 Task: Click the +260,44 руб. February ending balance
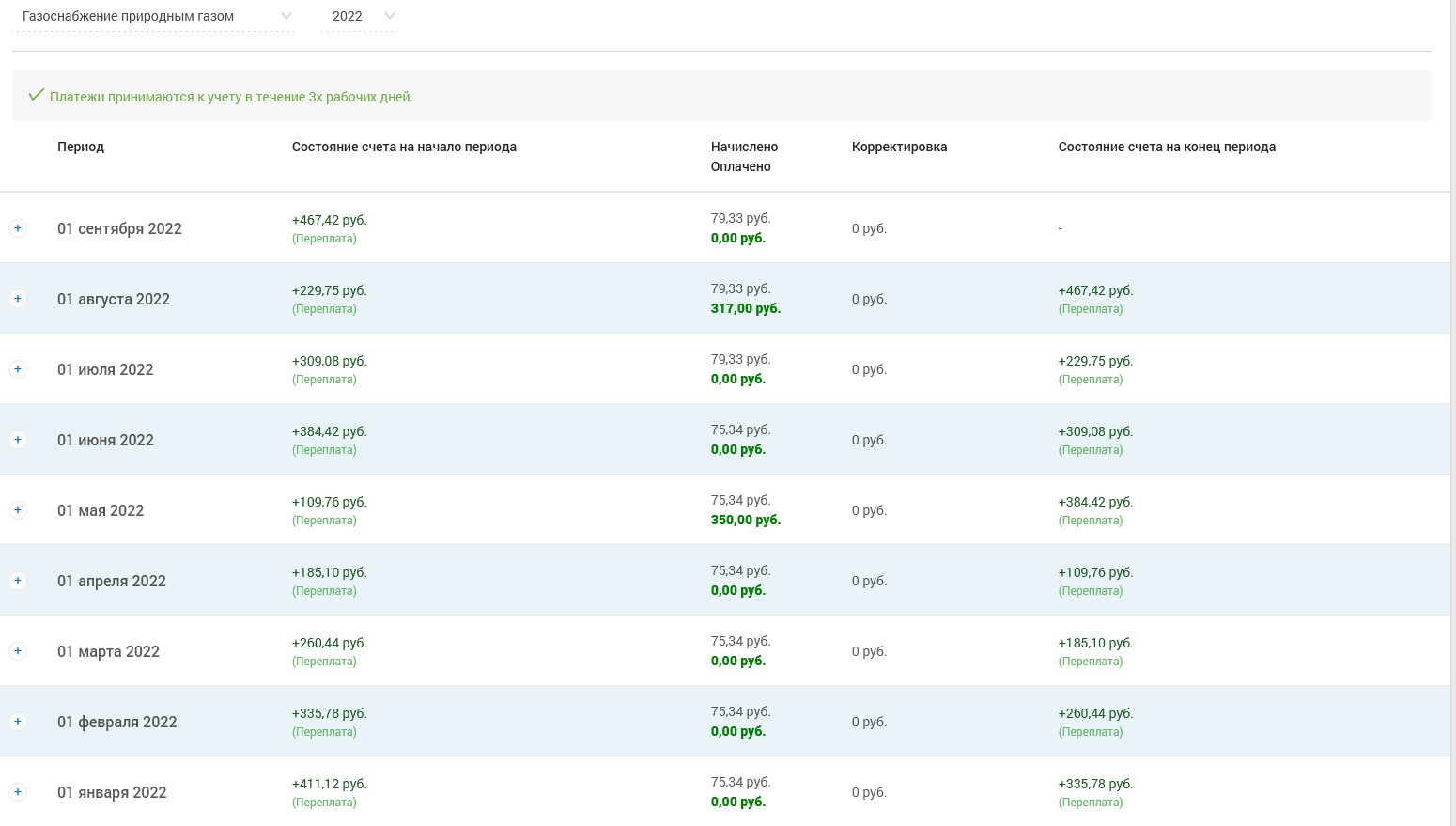click(x=1096, y=713)
